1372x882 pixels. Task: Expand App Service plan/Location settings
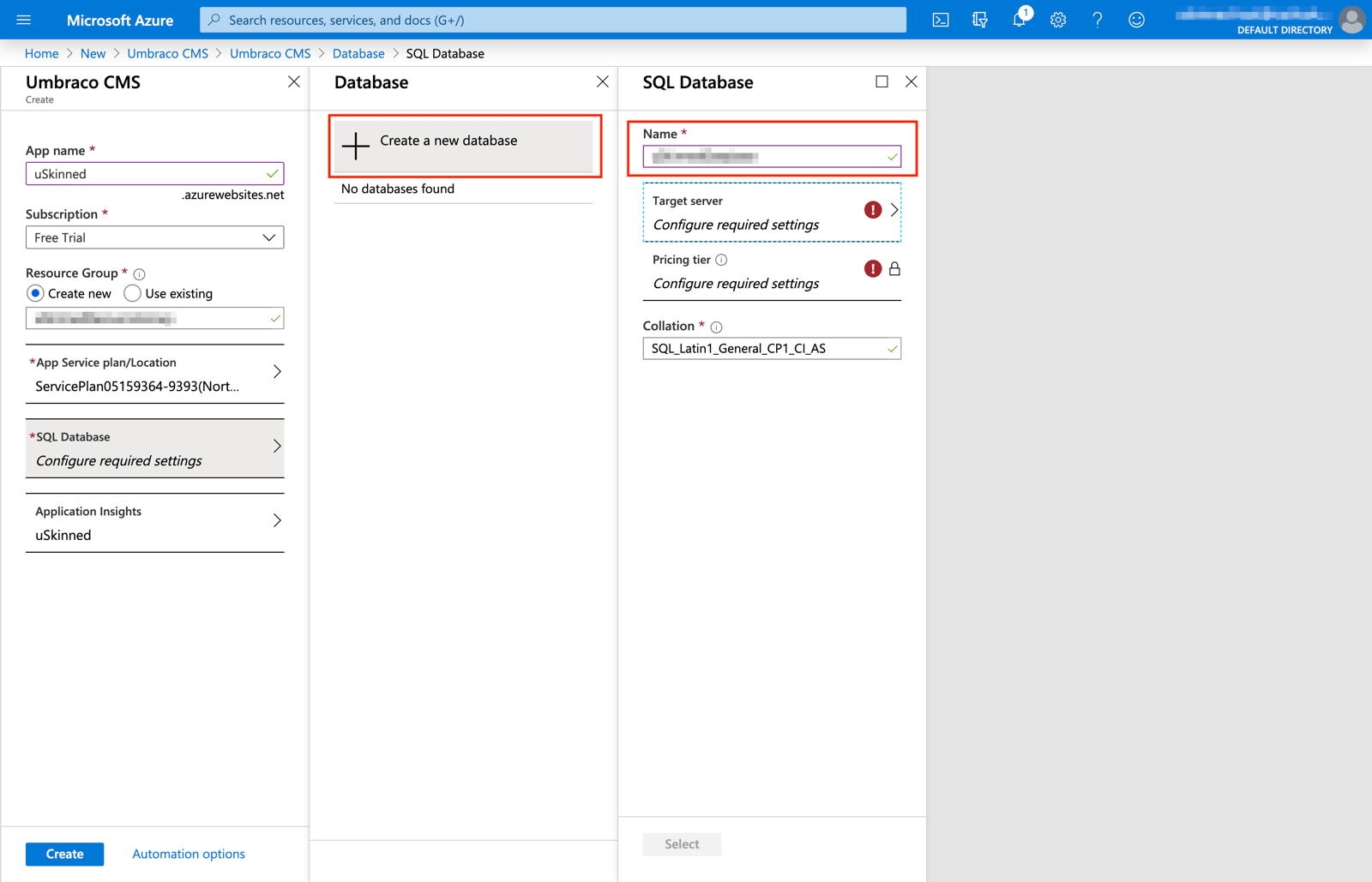tap(154, 375)
